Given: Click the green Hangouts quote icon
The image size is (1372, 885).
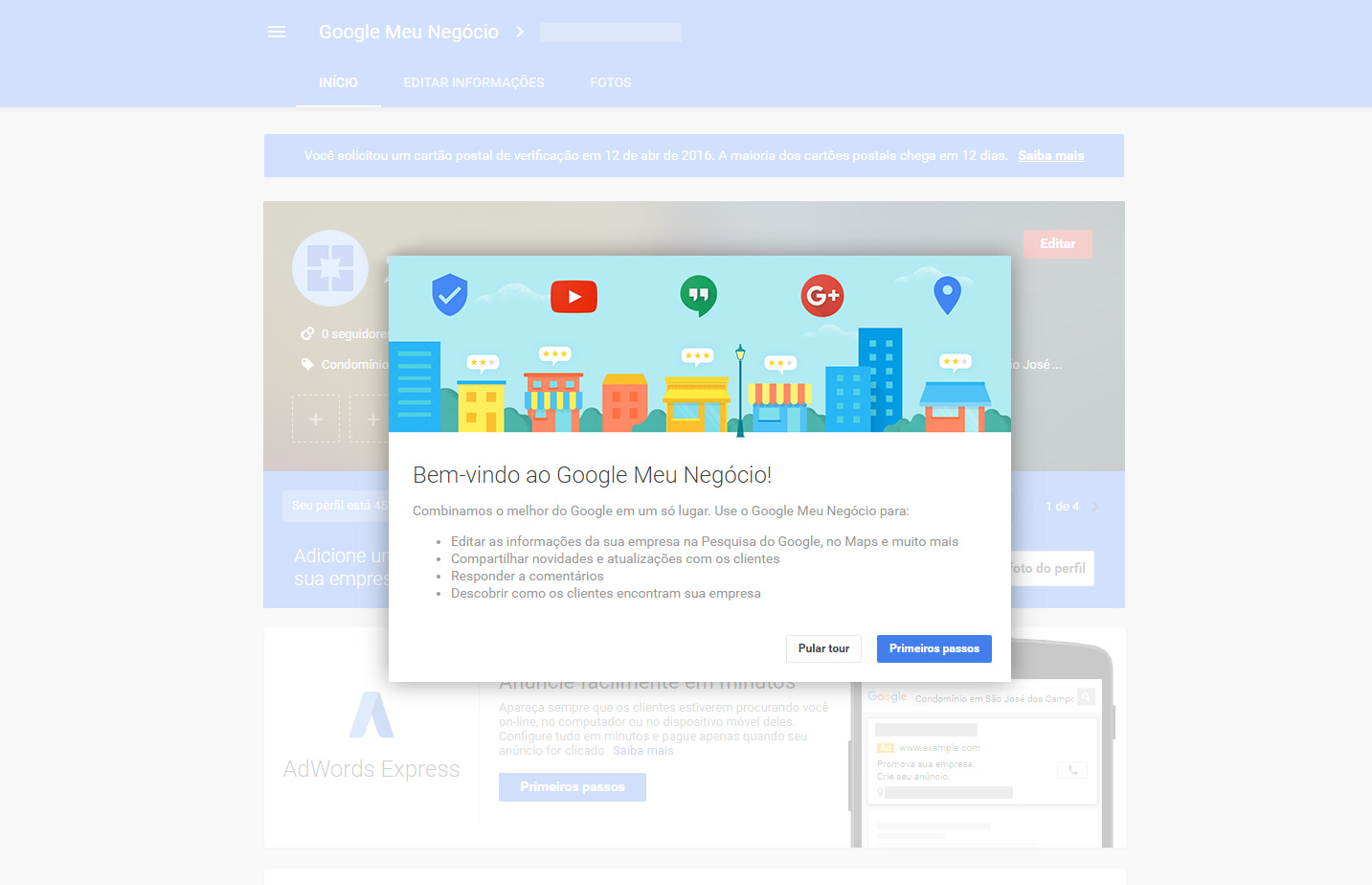Looking at the screenshot, I should pyautogui.click(x=698, y=295).
